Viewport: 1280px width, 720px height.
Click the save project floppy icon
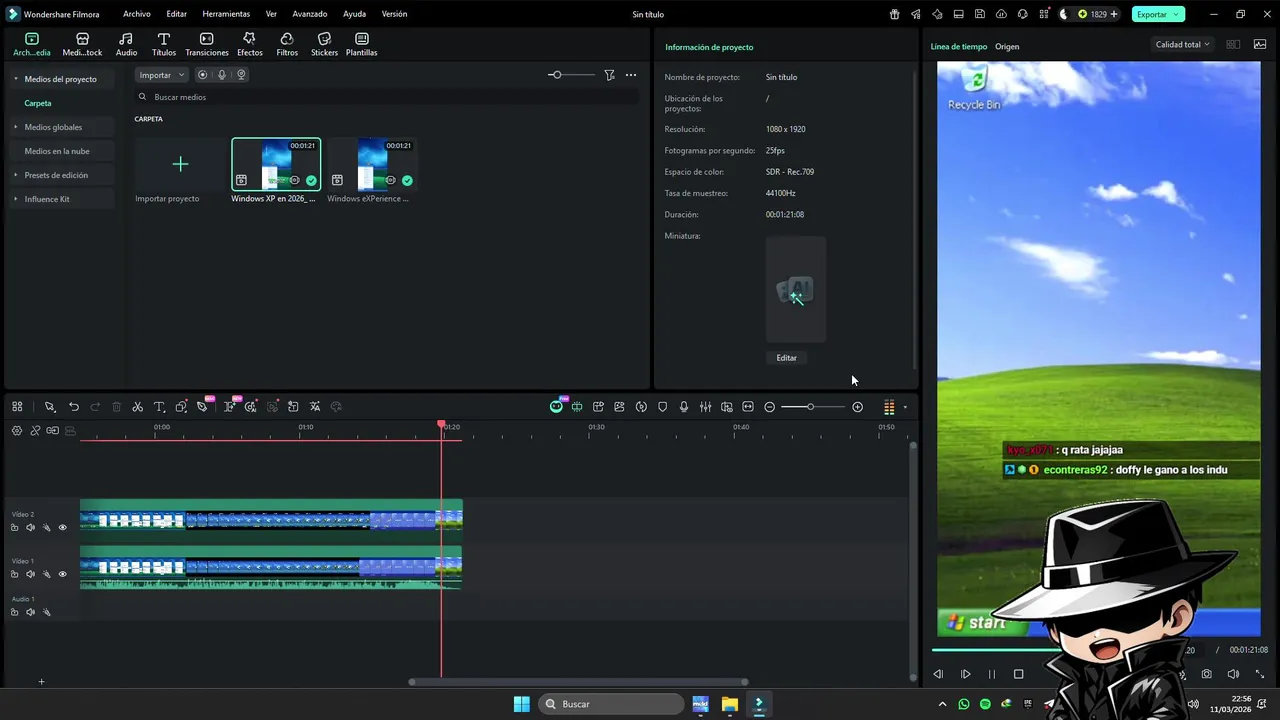click(x=979, y=14)
